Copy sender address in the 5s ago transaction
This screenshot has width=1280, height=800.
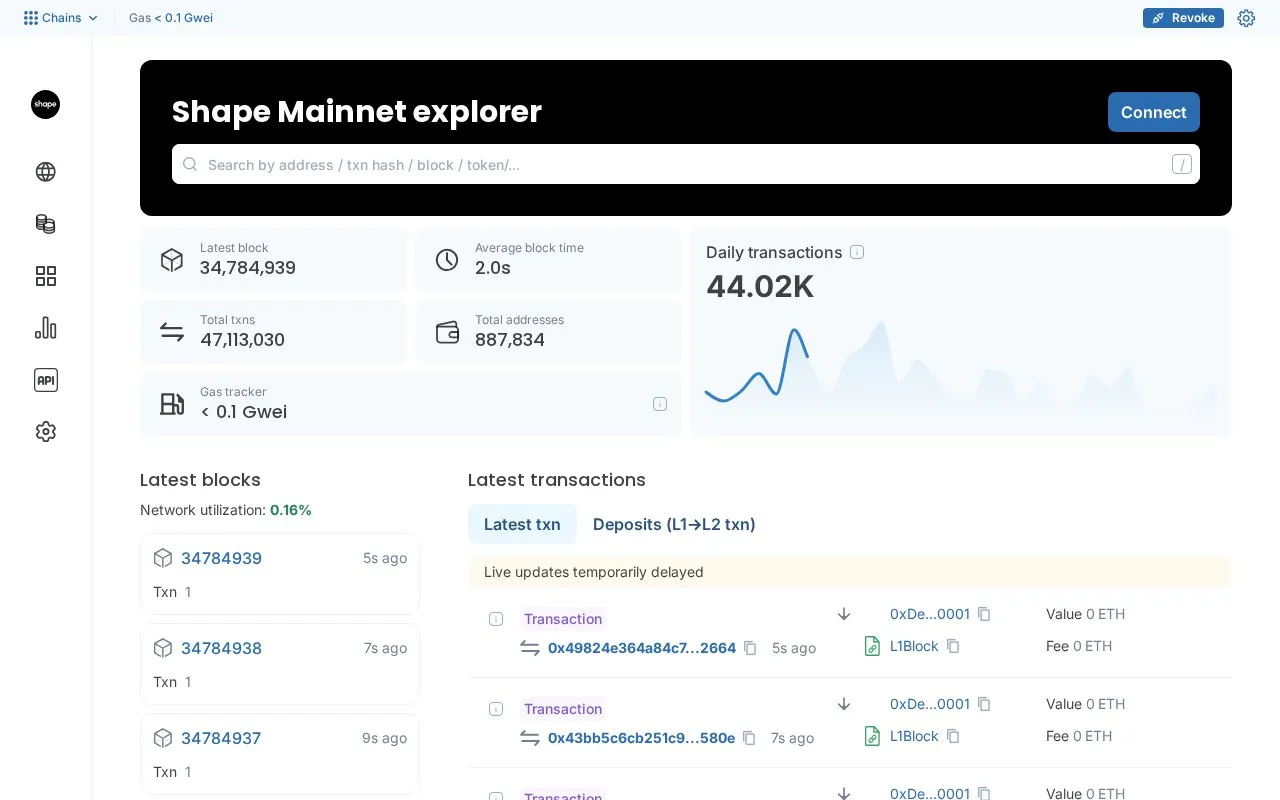click(x=984, y=614)
